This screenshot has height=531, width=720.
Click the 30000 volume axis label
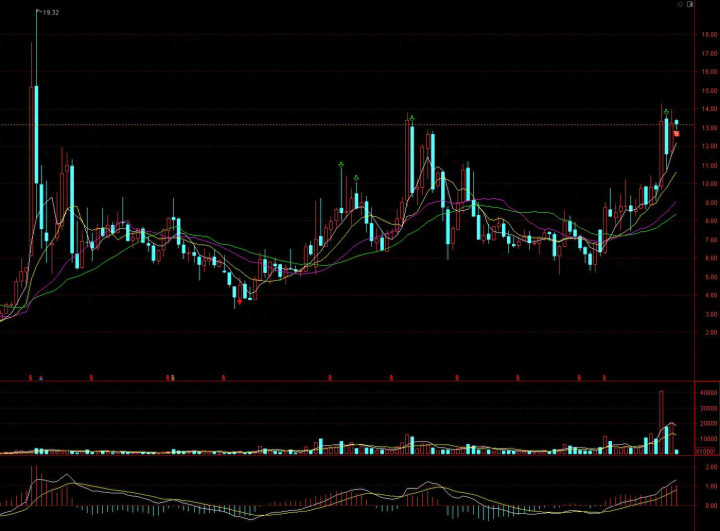[x=709, y=408]
